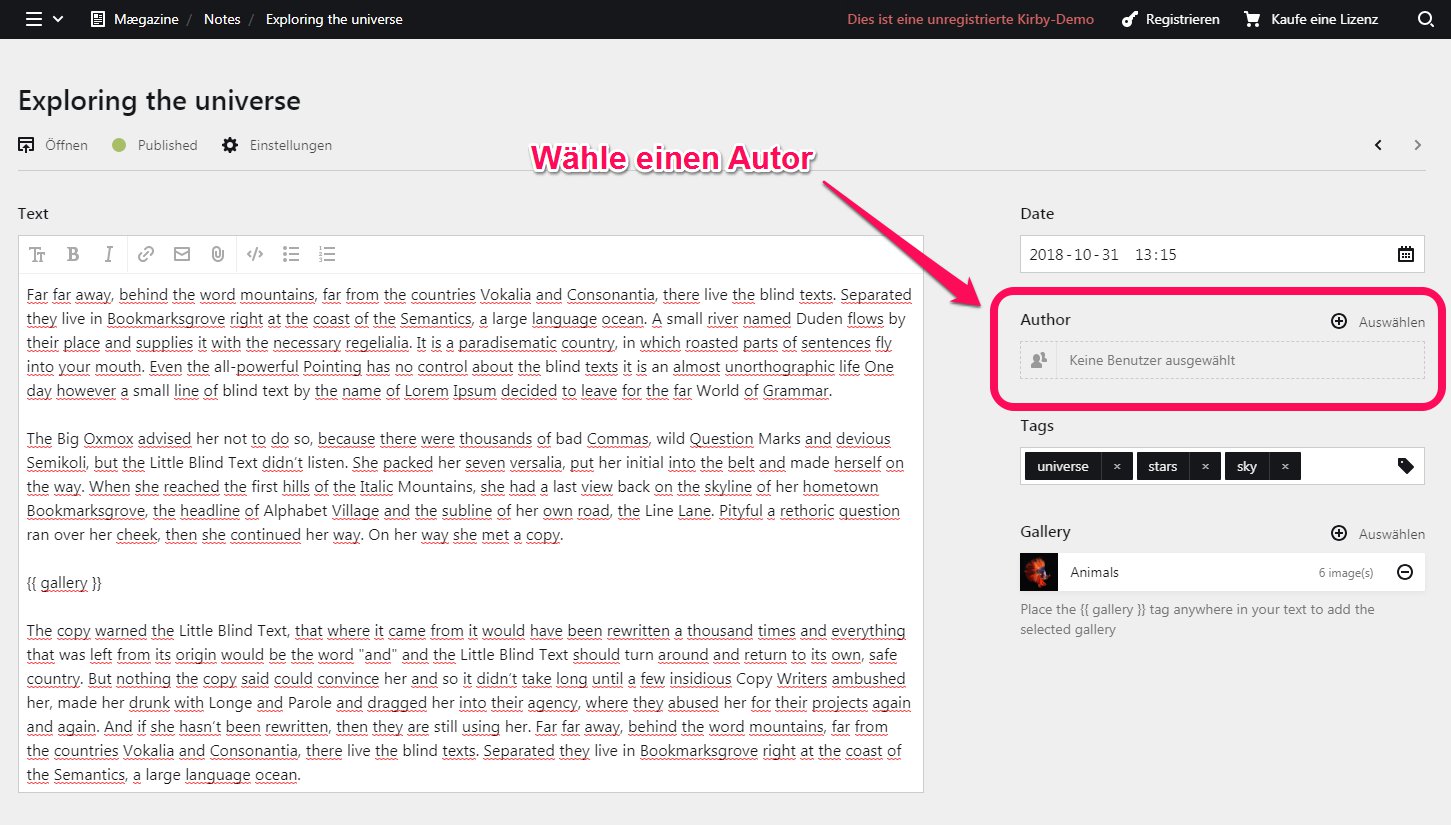
Task: Remove the "sky" tag
Action: [1285, 465]
